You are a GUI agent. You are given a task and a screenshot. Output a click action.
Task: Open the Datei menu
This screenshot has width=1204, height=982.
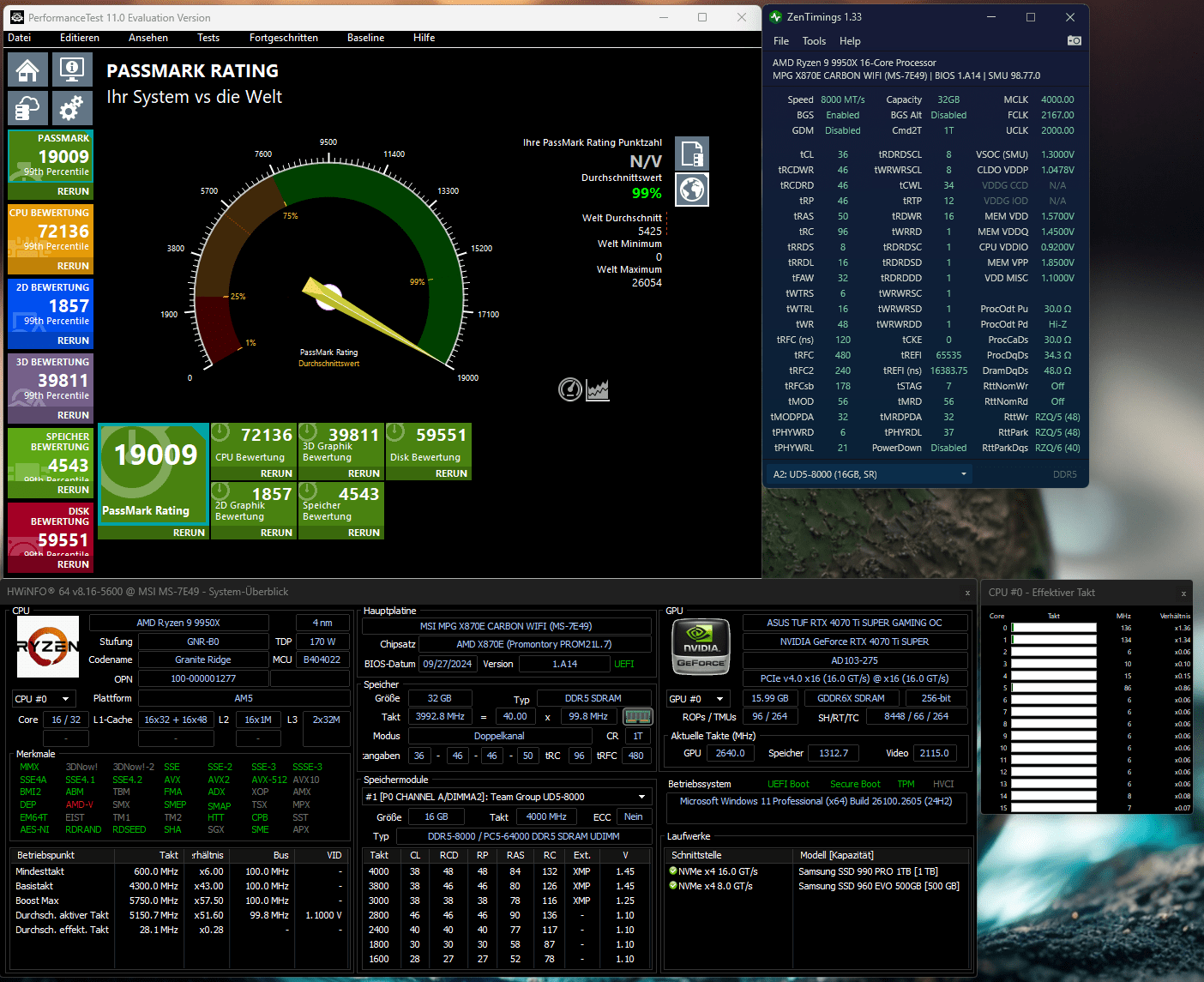19,38
